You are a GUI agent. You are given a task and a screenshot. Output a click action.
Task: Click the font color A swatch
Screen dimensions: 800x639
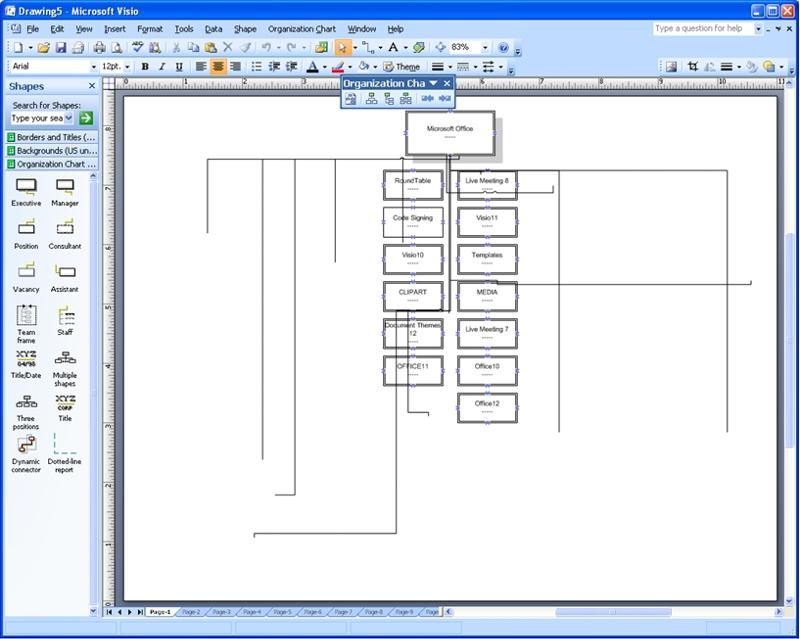[313, 67]
